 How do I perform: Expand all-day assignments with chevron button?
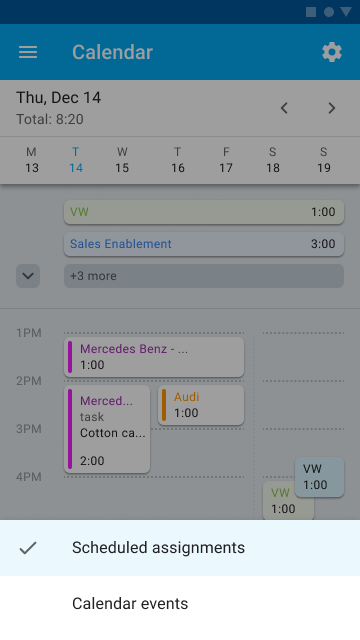tap(28, 276)
